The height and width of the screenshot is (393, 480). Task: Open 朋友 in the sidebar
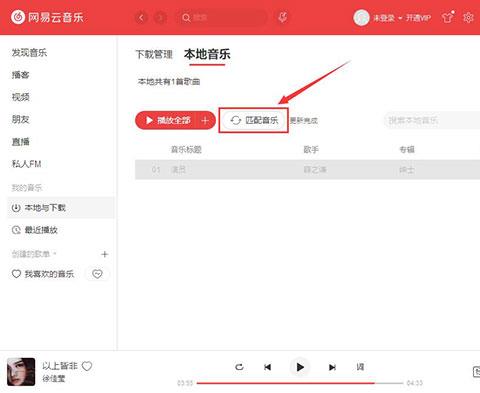[20, 119]
